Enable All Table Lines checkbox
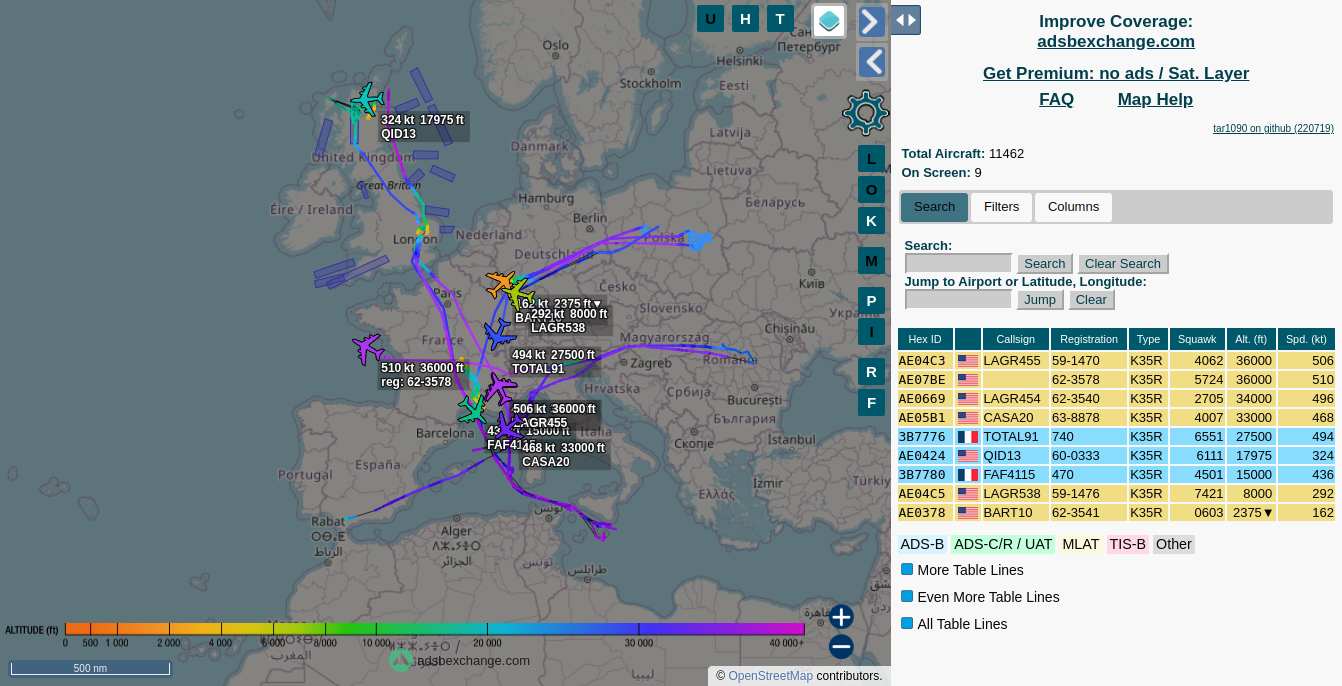Image resolution: width=1342 pixels, height=686 pixels. tap(907, 623)
